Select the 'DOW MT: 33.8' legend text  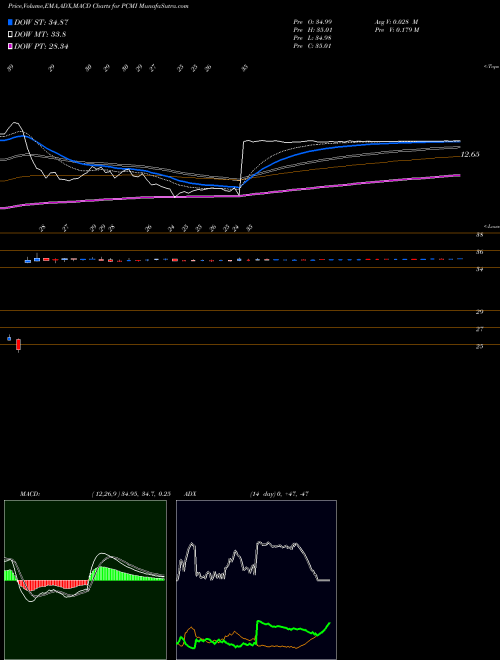[x=40, y=34]
